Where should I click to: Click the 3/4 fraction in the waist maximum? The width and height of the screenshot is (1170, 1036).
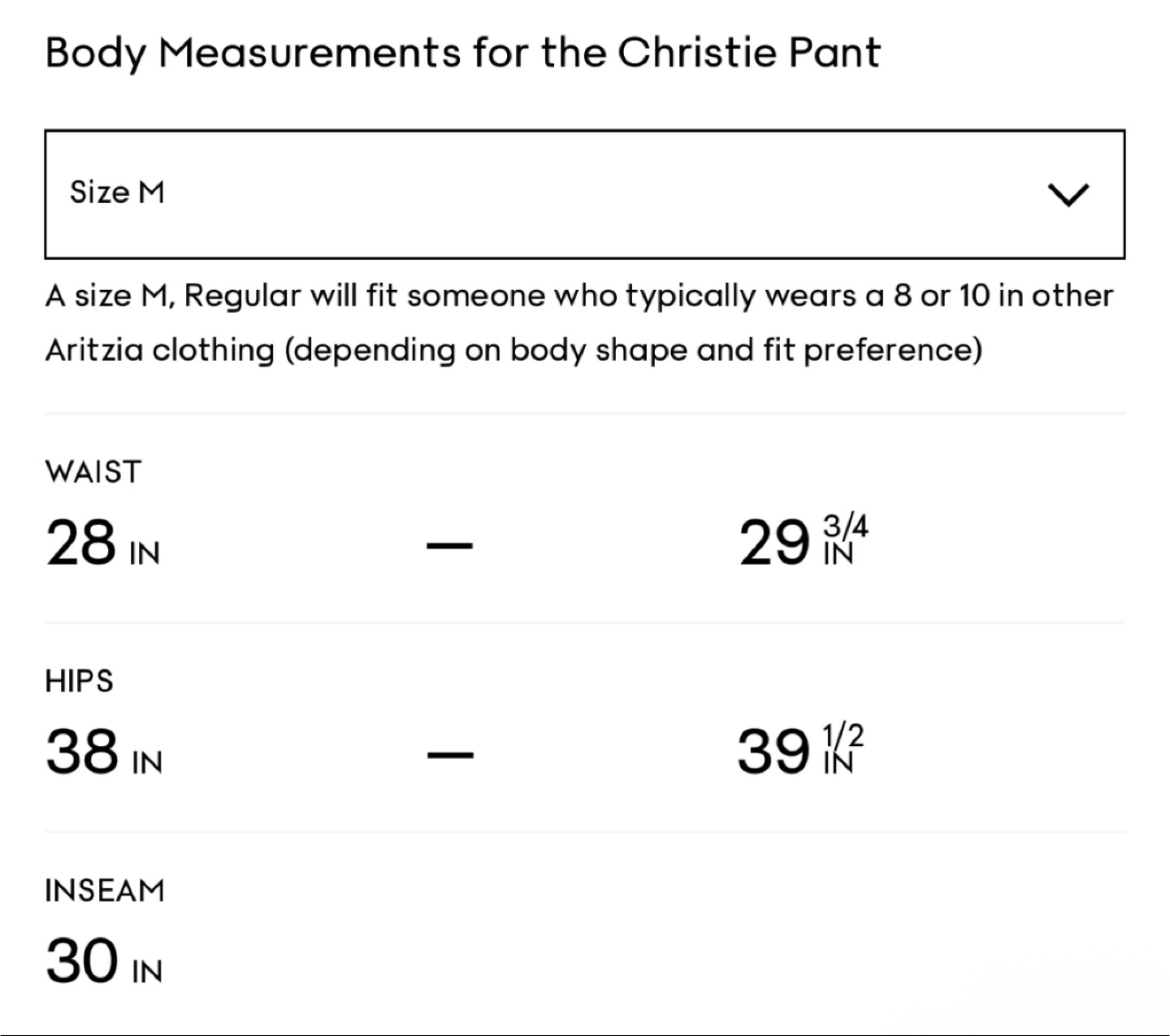(x=846, y=527)
